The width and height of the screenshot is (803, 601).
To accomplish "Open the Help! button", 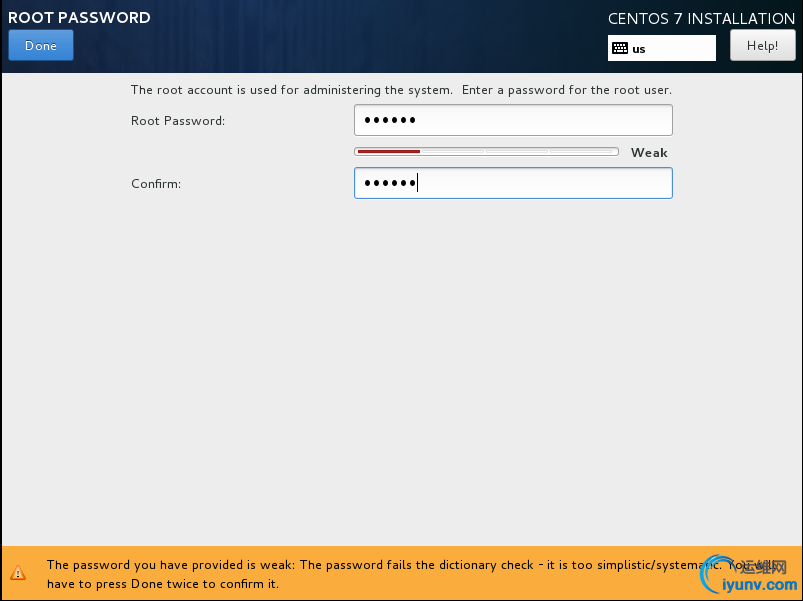I will [763, 46].
